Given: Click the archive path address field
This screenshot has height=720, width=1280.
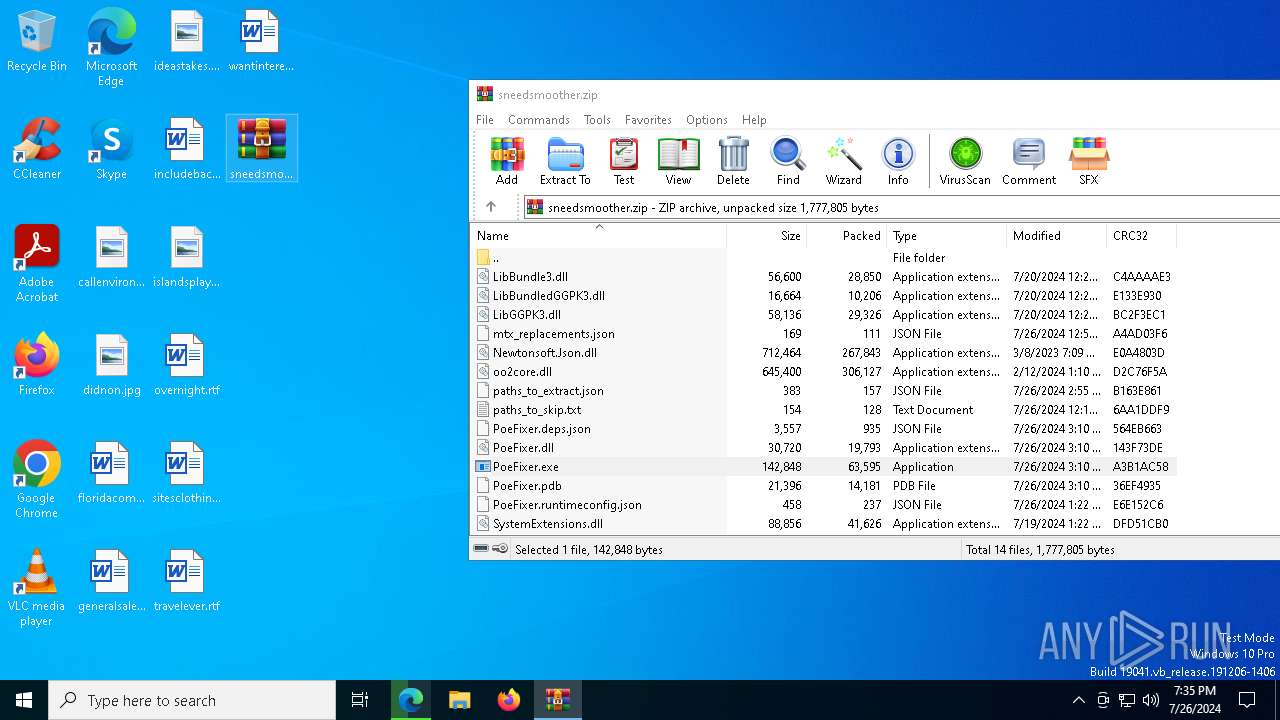Looking at the screenshot, I should tap(902, 207).
